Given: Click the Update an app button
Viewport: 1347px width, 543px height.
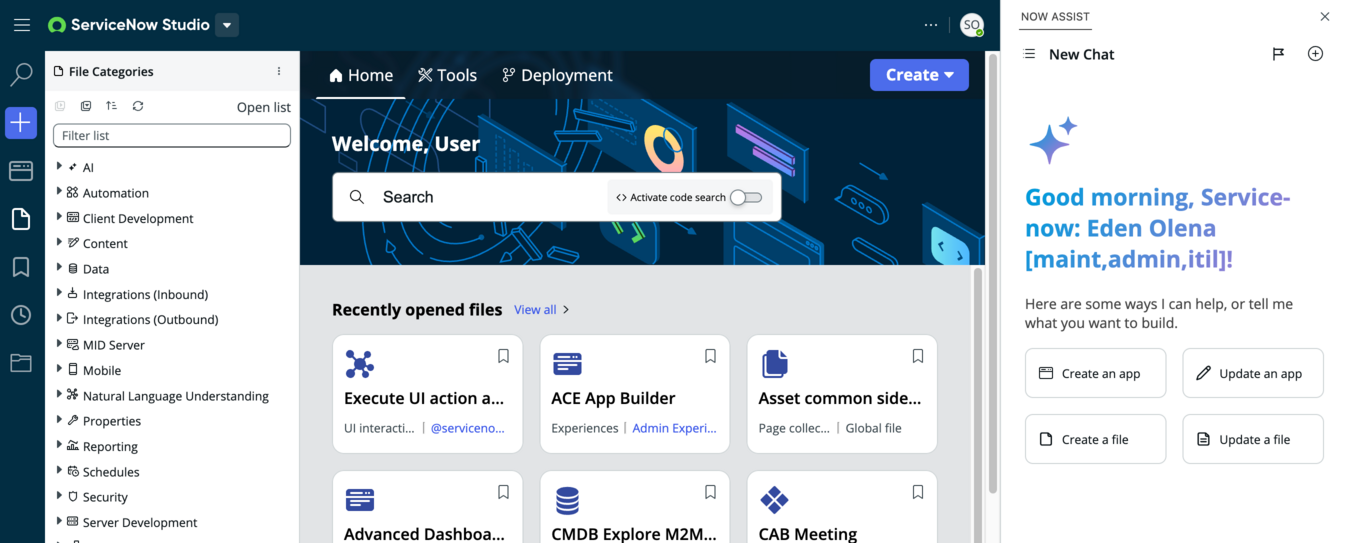Looking at the screenshot, I should (x=1253, y=373).
